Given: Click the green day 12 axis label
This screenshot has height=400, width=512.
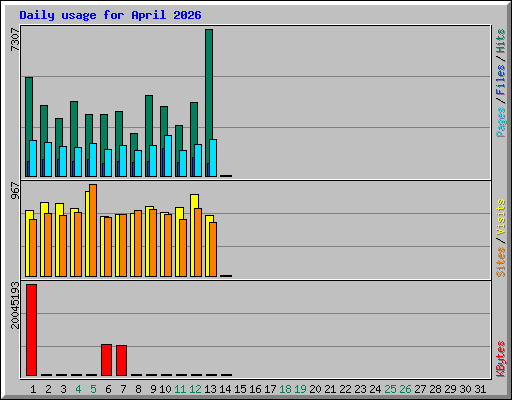Looking at the screenshot, I should point(195,389).
